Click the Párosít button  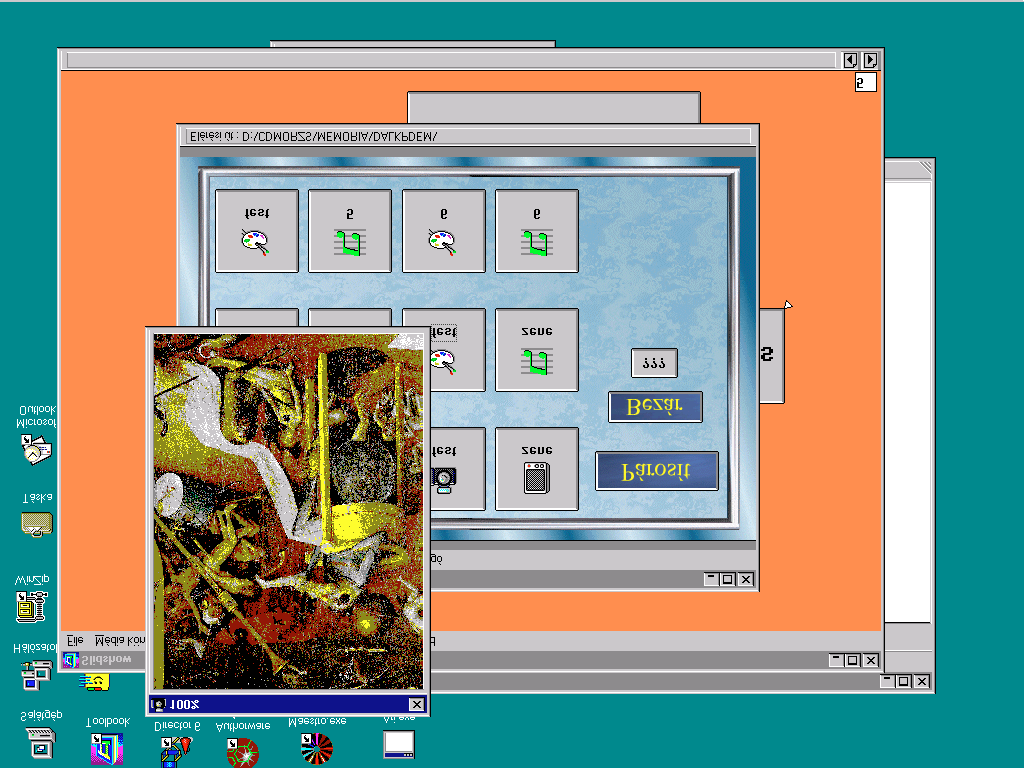point(656,471)
